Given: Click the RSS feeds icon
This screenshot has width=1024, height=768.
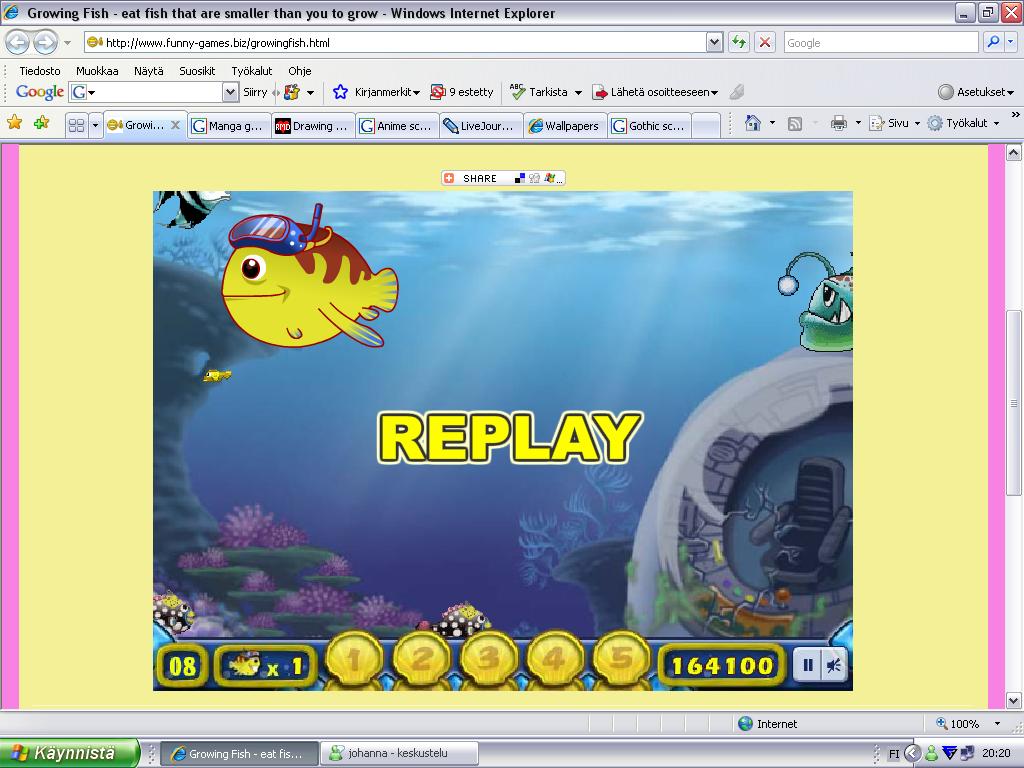Looking at the screenshot, I should 794,123.
